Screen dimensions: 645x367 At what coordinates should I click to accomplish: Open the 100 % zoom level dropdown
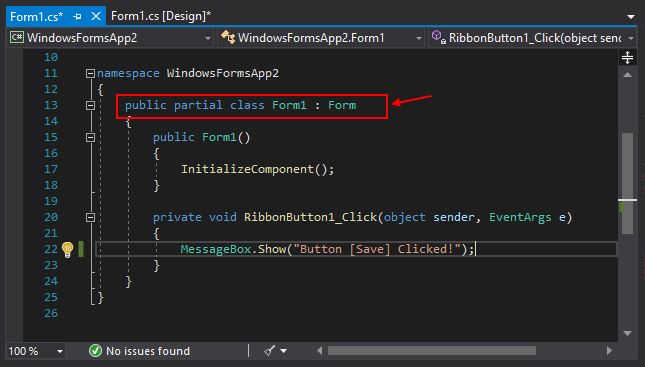click(36, 351)
